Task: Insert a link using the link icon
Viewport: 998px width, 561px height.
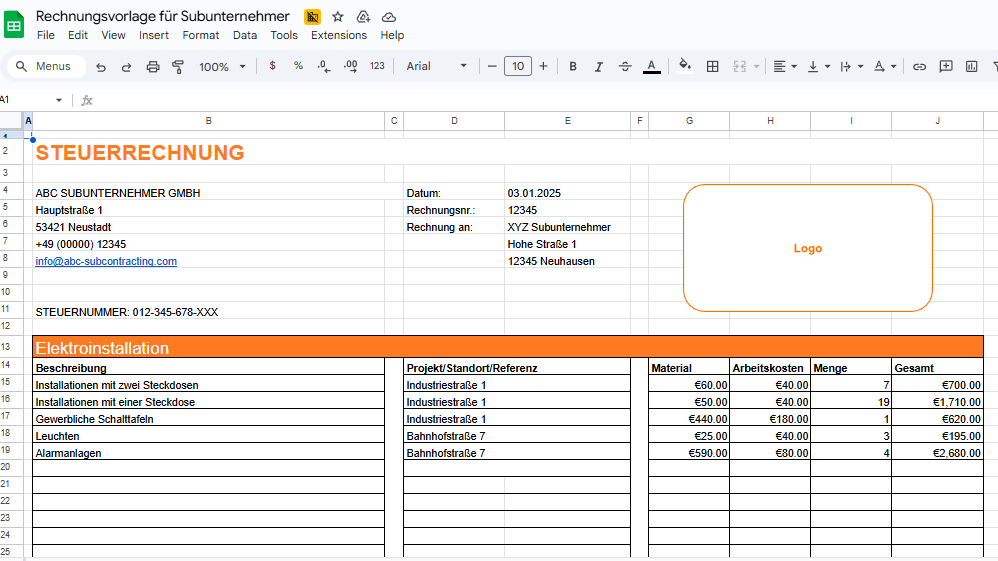Action: 919,66
